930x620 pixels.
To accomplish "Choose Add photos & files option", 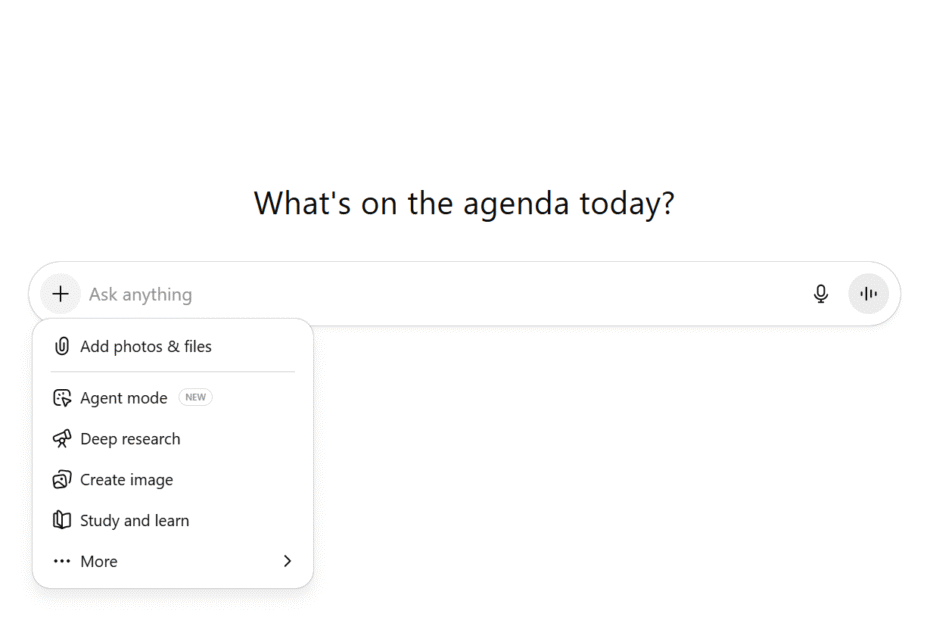I will (x=146, y=346).
